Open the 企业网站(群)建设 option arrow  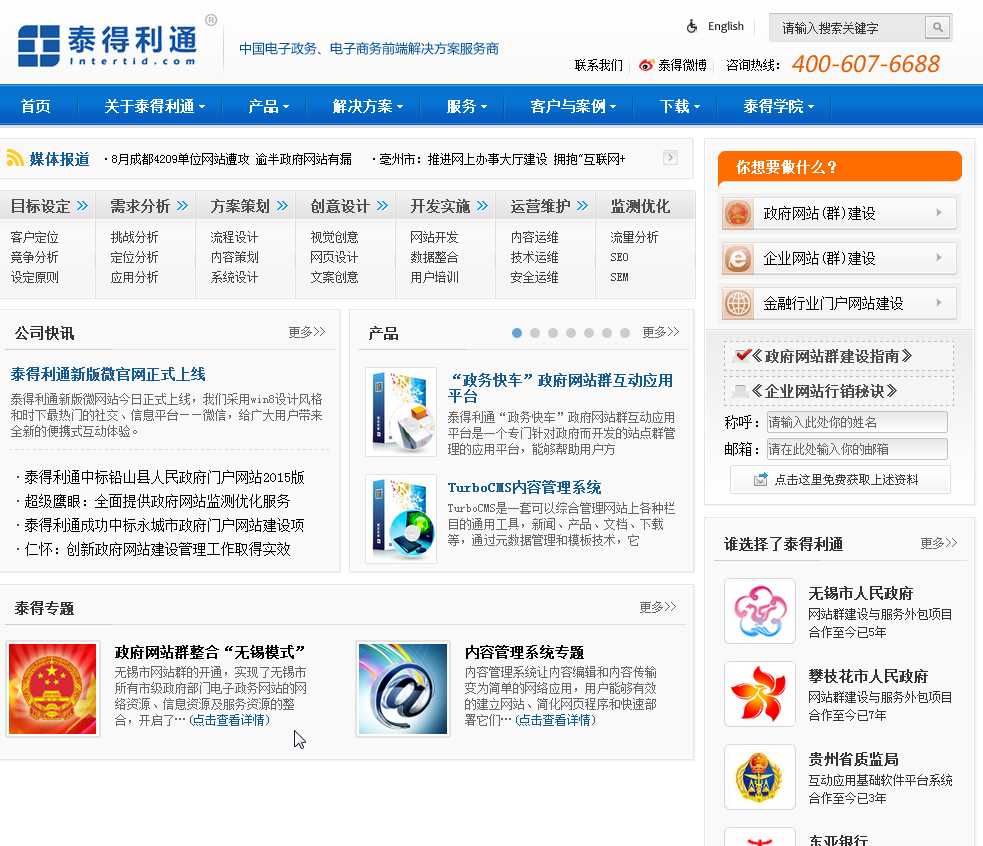tap(938, 258)
